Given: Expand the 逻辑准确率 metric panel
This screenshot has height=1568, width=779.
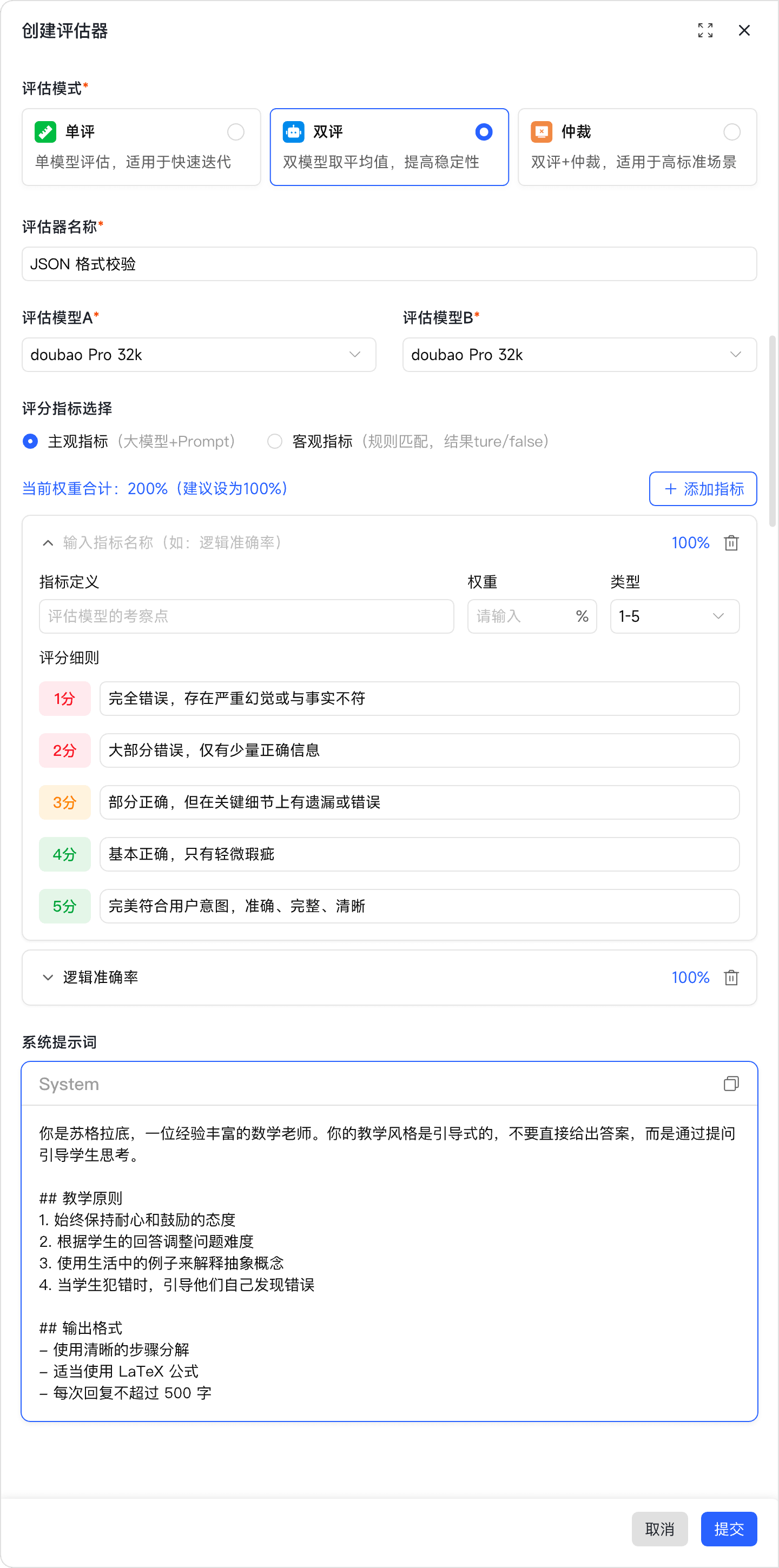Looking at the screenshot, I should 48,978.
